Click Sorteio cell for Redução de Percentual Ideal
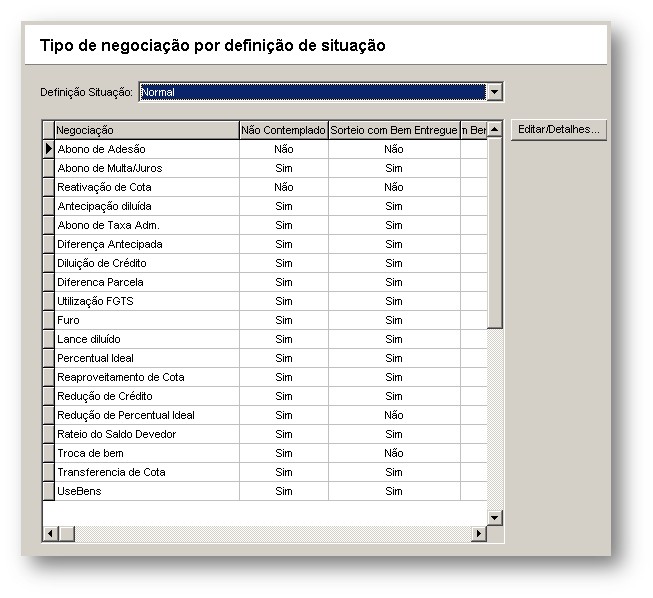 point(394,415)
